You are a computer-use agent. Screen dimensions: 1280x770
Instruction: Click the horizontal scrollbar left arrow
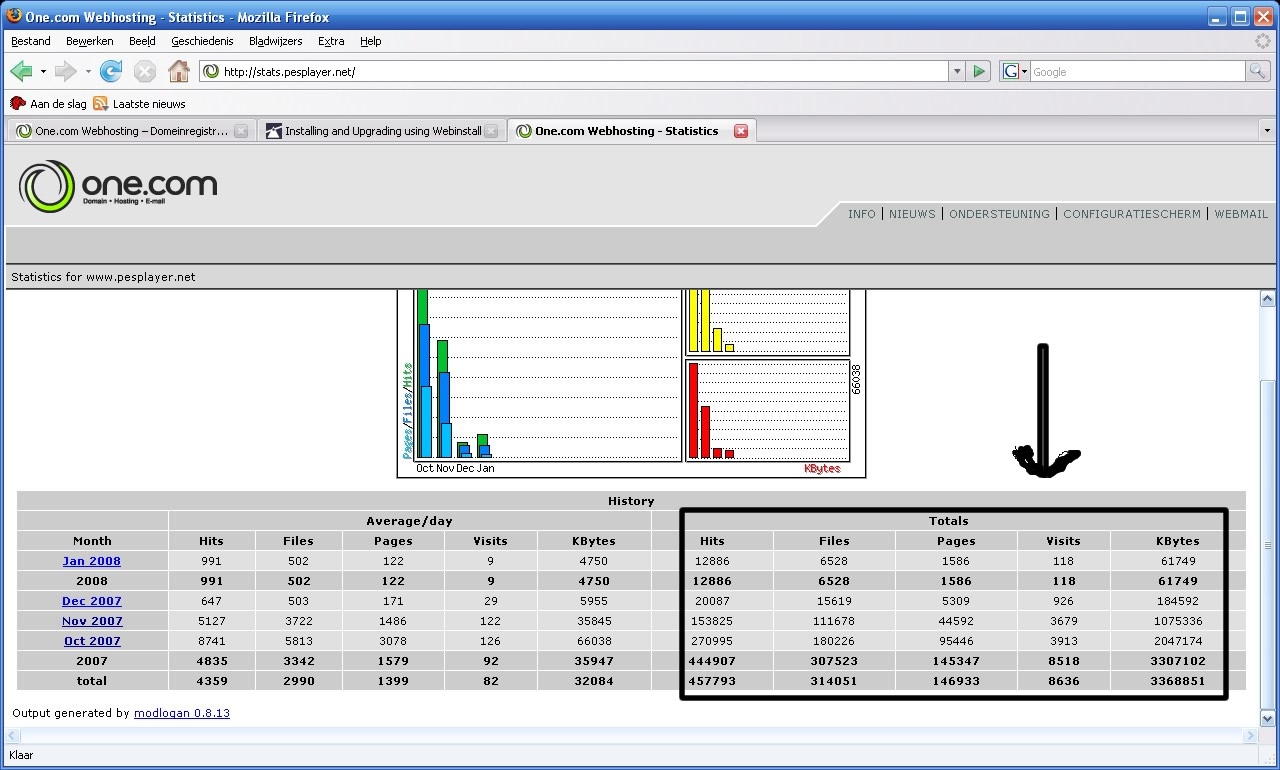(13, 736)
